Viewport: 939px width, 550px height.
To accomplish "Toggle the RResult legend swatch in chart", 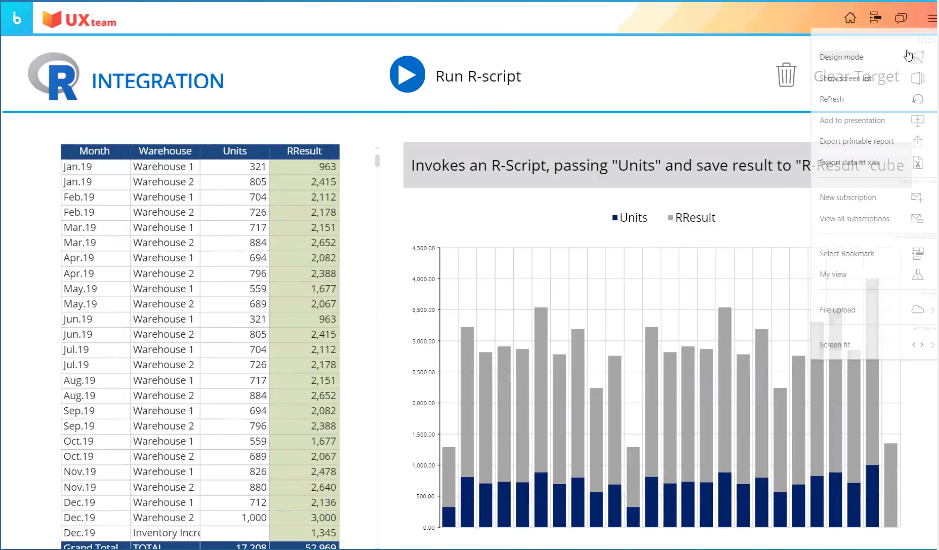I will click(x=670, y=217).
